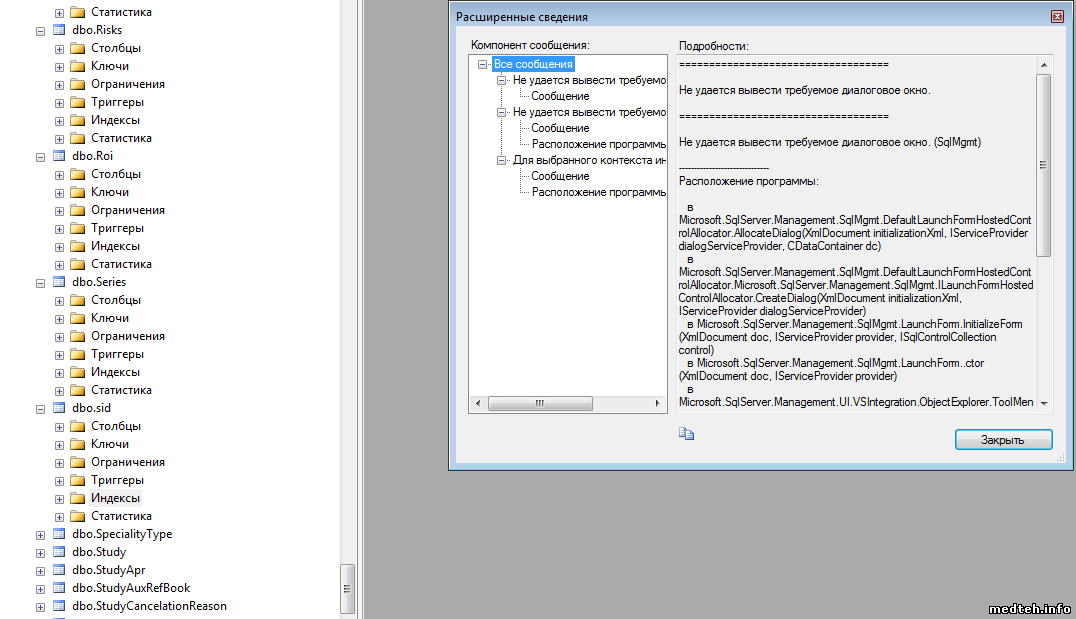The width and height of the screenshot is (1076, 619).
Task: Click the dbo.Roi table icon
Action: tap(59, 156)
